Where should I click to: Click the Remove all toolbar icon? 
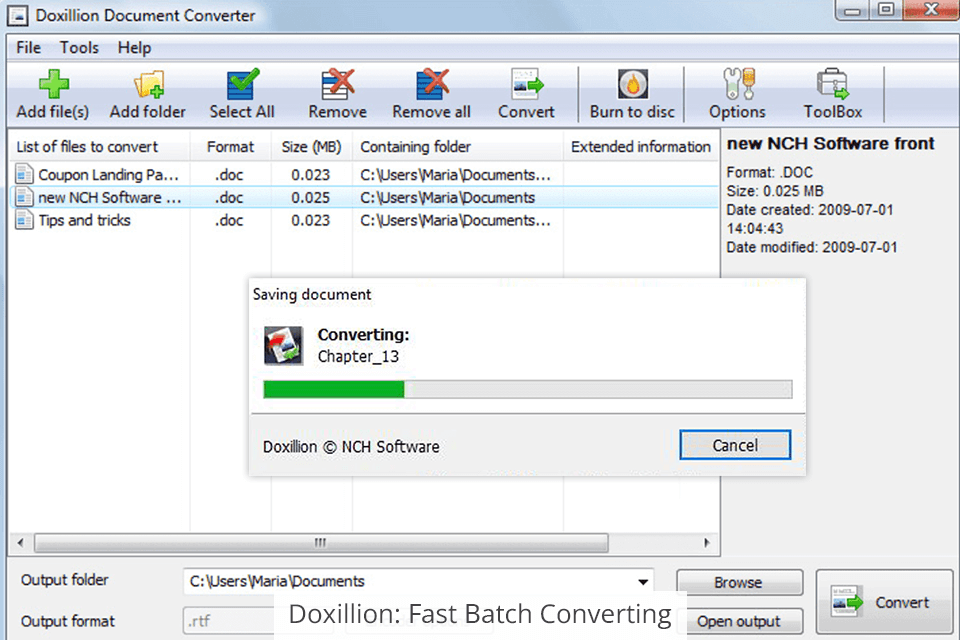coord(432,84)
